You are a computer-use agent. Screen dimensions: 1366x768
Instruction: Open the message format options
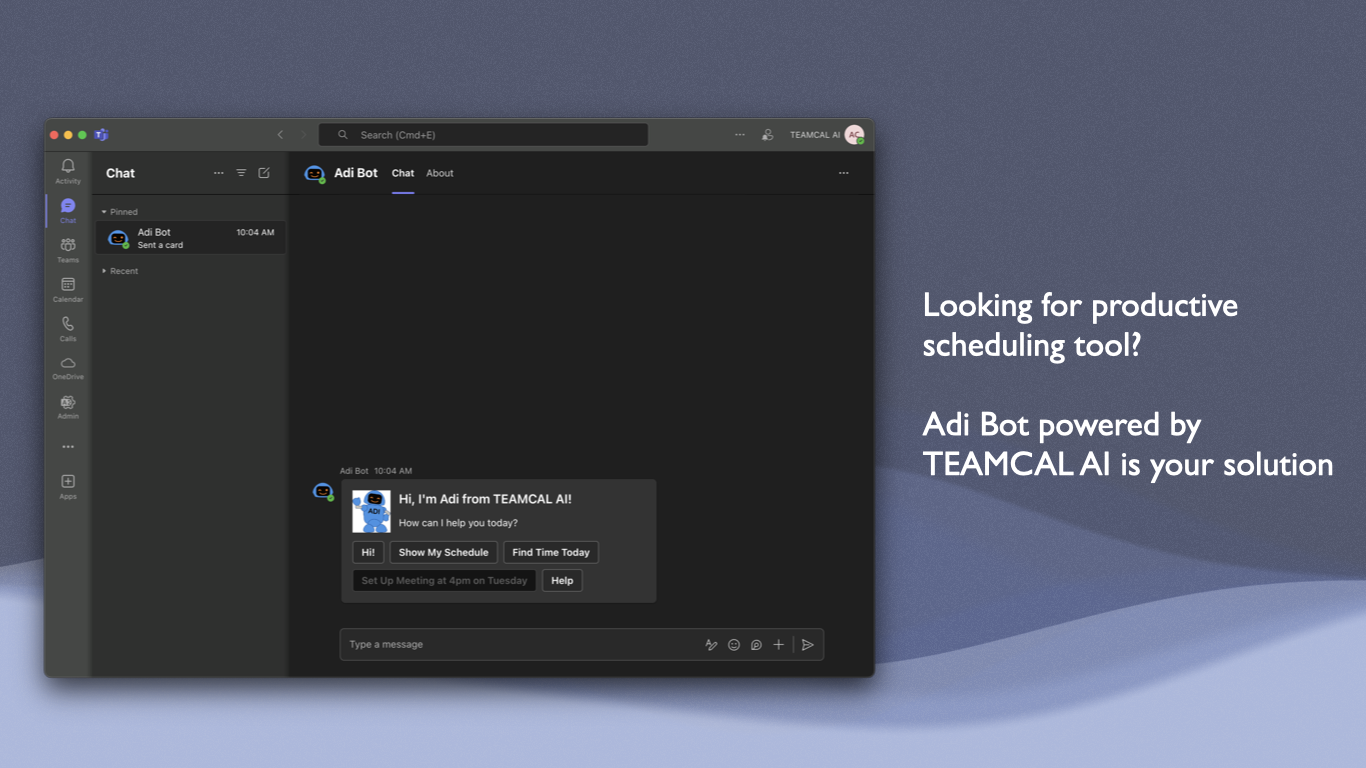pos(711,645)
